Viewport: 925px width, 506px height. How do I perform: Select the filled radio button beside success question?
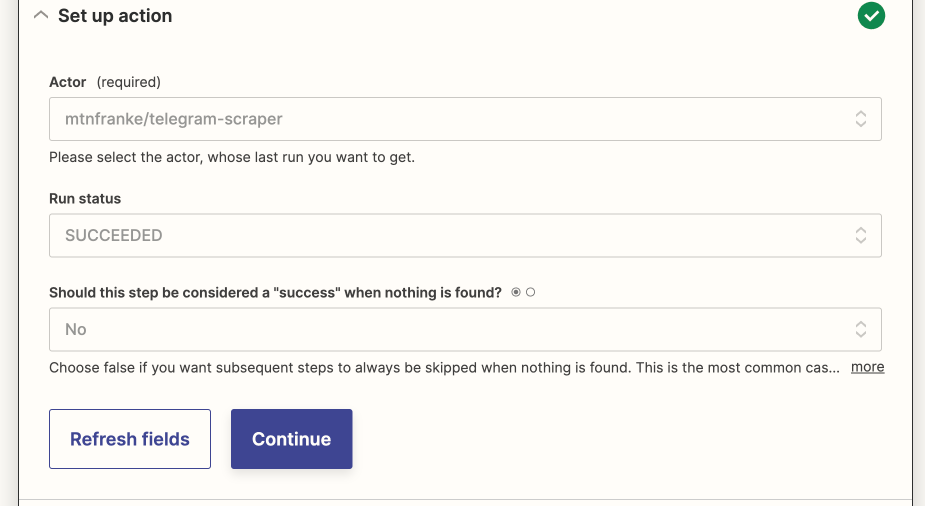pos(516,292)
